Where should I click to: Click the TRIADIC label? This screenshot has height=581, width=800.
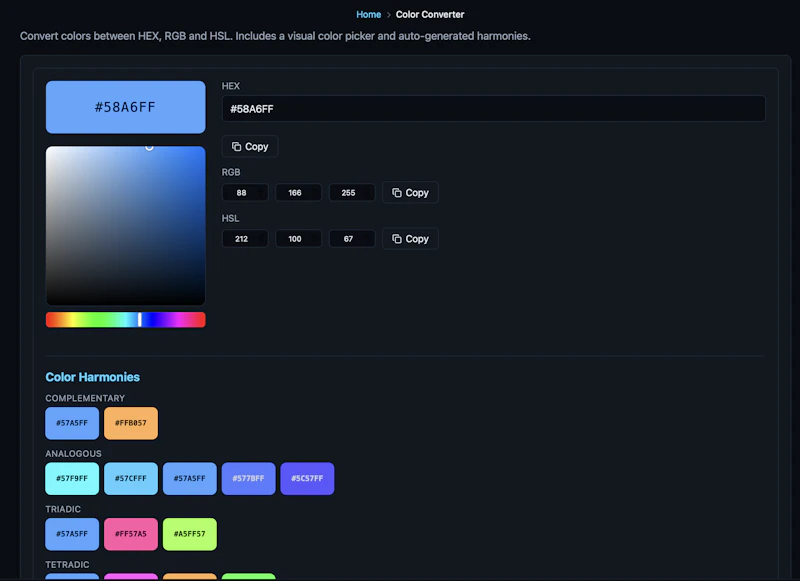tap(63, 509)
